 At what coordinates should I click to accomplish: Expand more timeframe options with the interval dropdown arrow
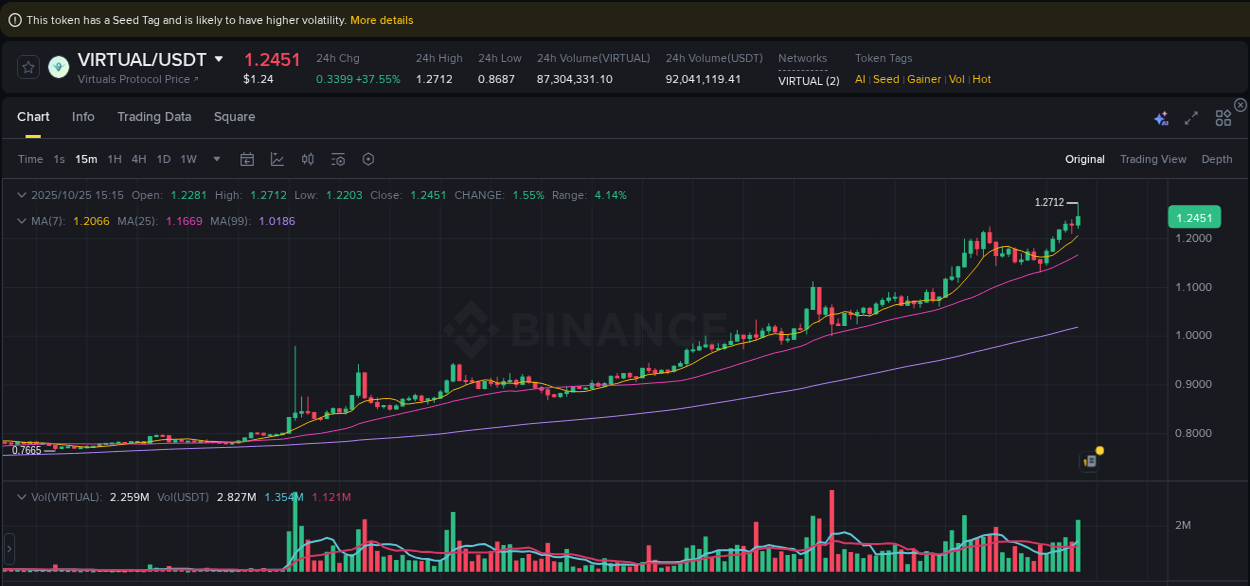tap(216, 159)
